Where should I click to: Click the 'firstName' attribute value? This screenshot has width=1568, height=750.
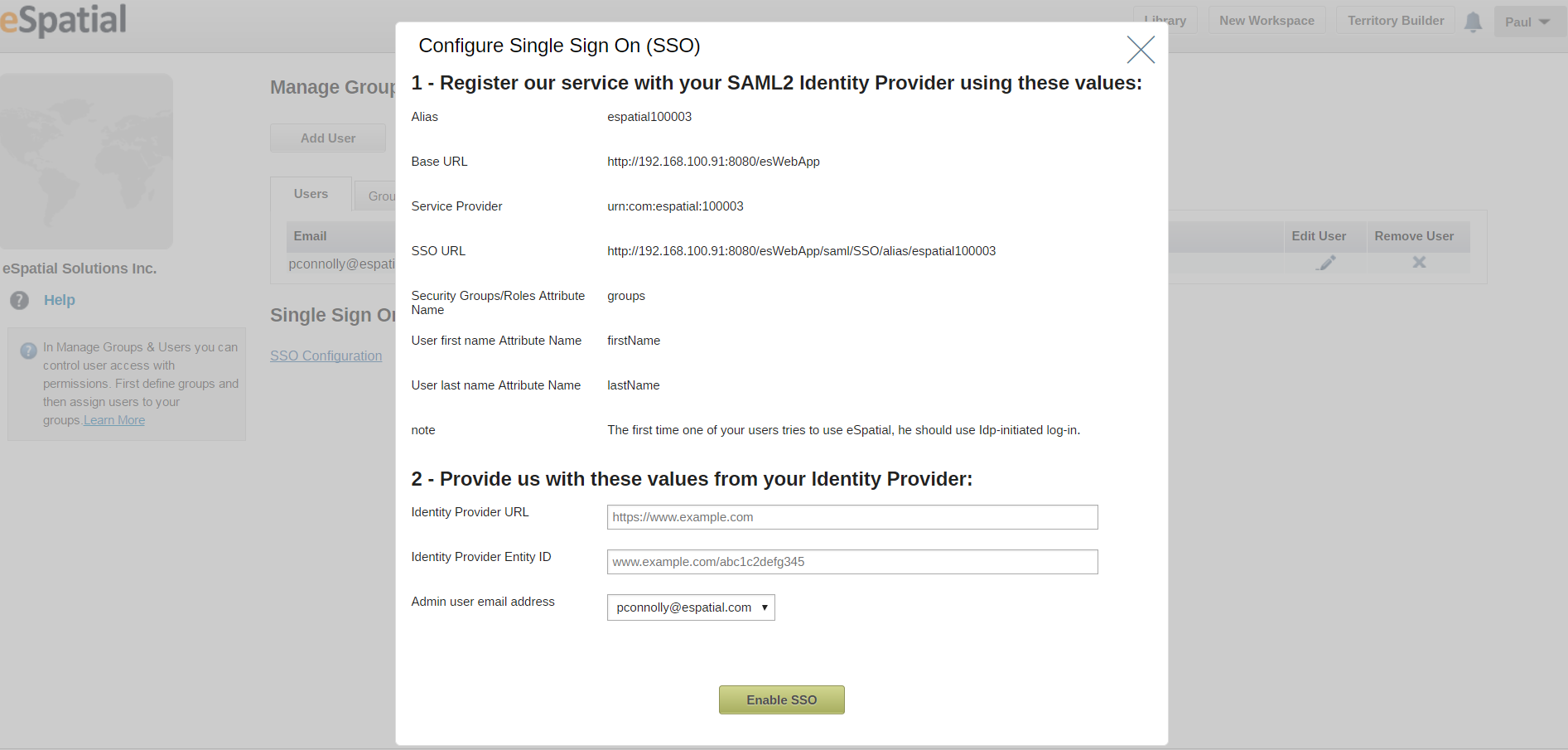(634, 341)
